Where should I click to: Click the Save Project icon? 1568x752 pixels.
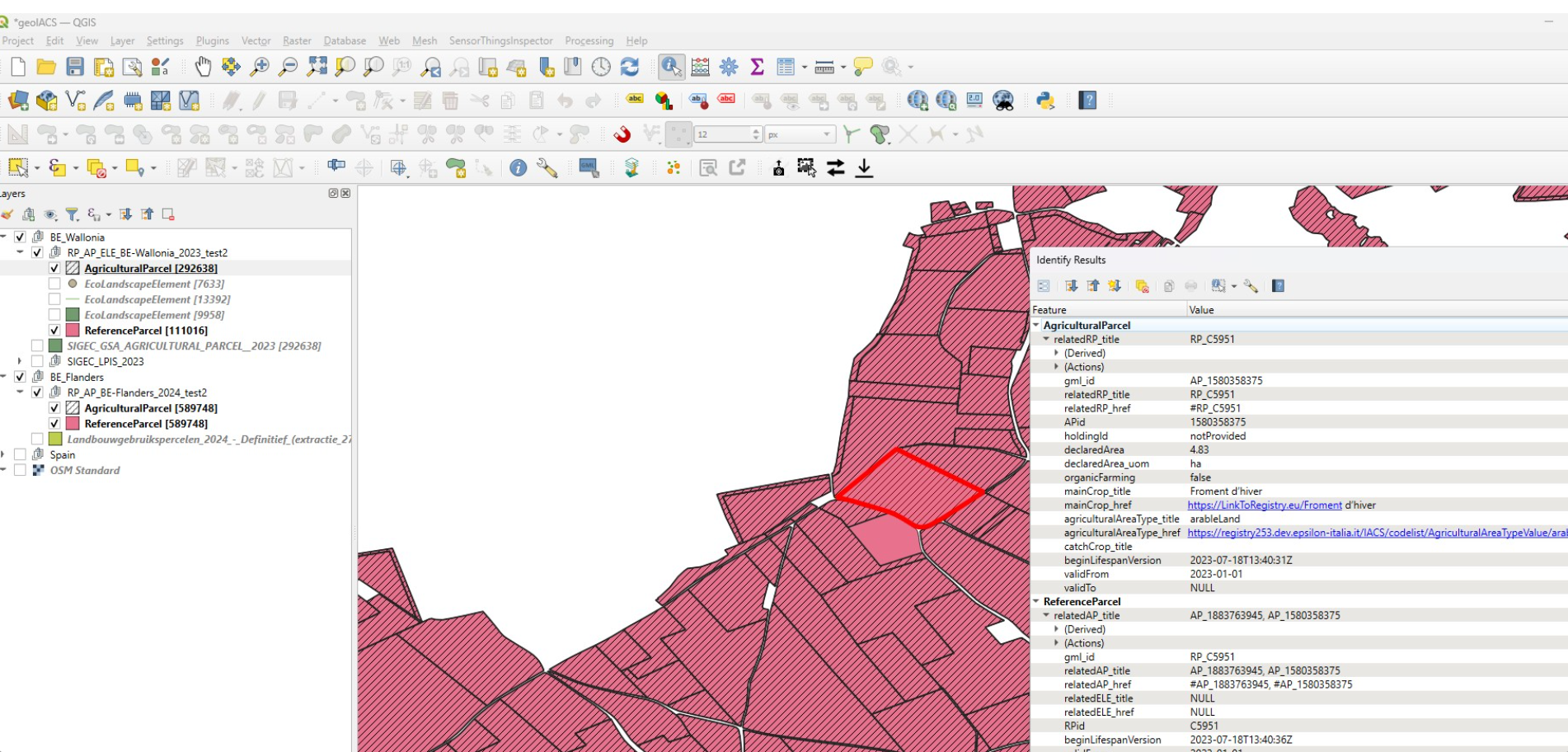pyautogui.click(x=75, y=67)
